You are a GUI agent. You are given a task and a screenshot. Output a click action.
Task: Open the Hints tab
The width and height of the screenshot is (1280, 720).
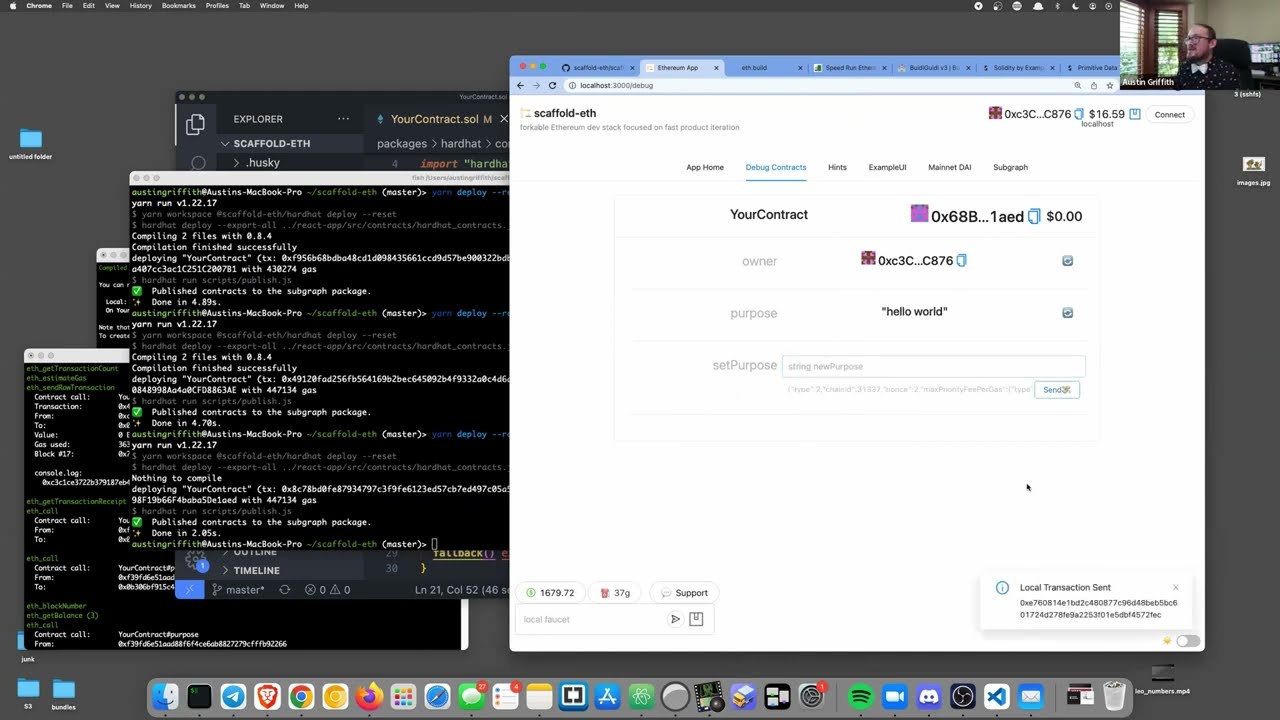coord(837,167)
